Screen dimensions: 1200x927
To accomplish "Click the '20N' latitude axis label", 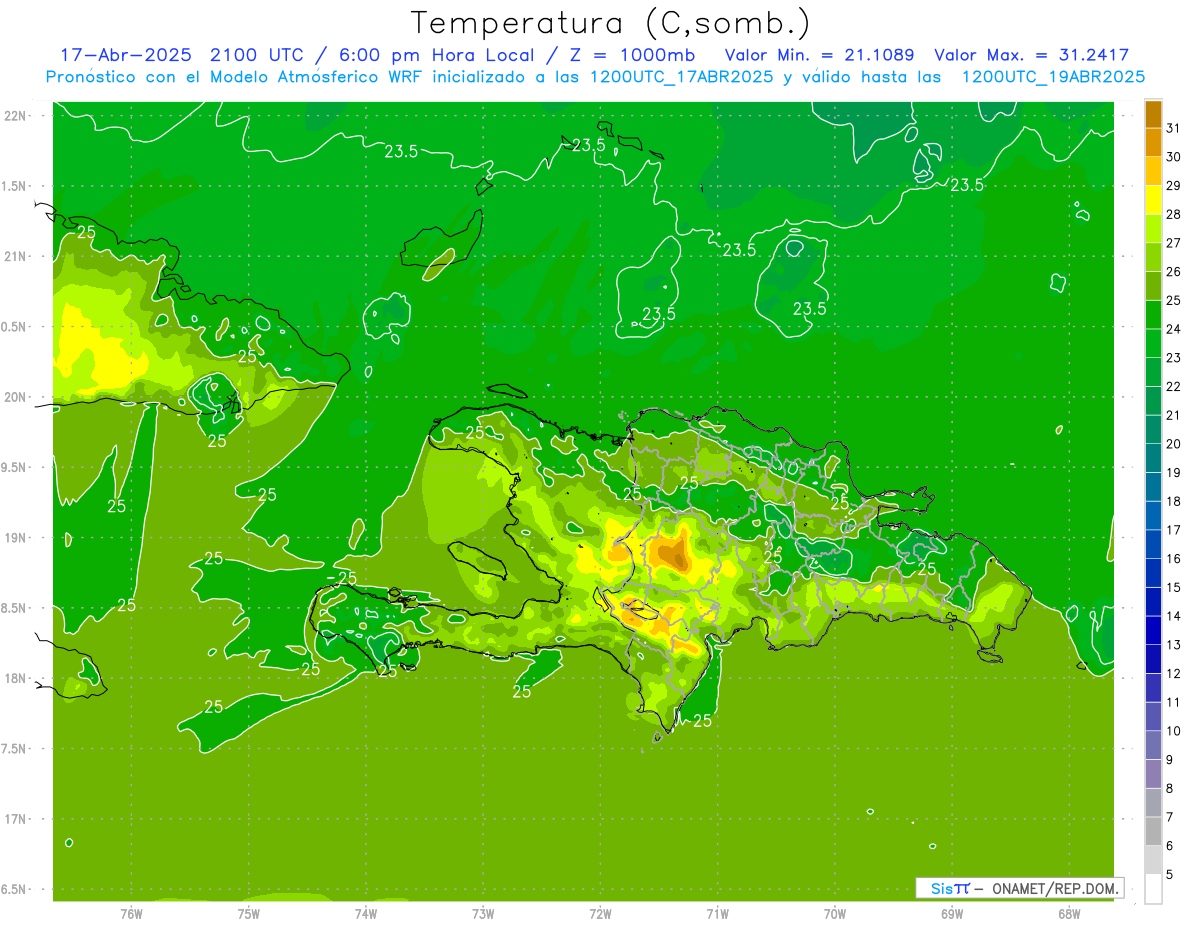I will click(x=16, y=397).
